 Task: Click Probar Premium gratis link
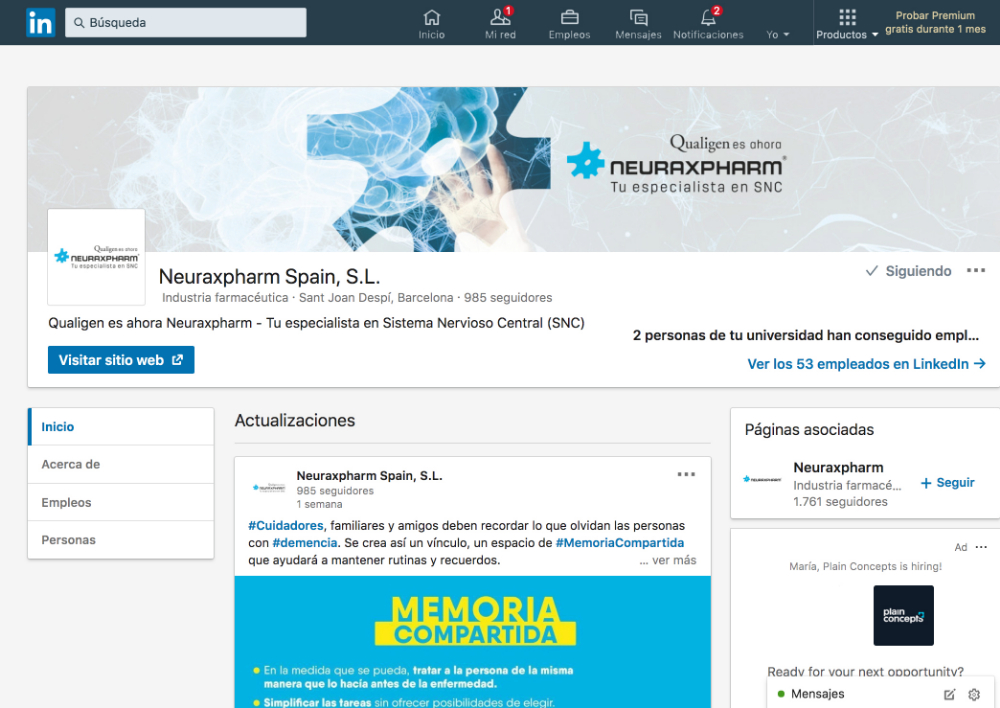935,22
